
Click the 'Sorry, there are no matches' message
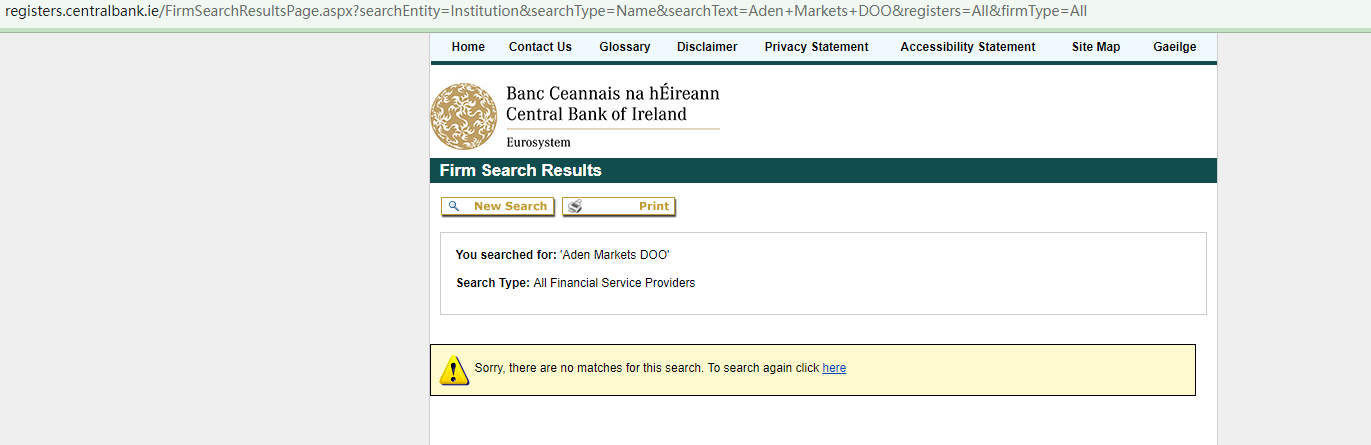click(x=588, y=368)
